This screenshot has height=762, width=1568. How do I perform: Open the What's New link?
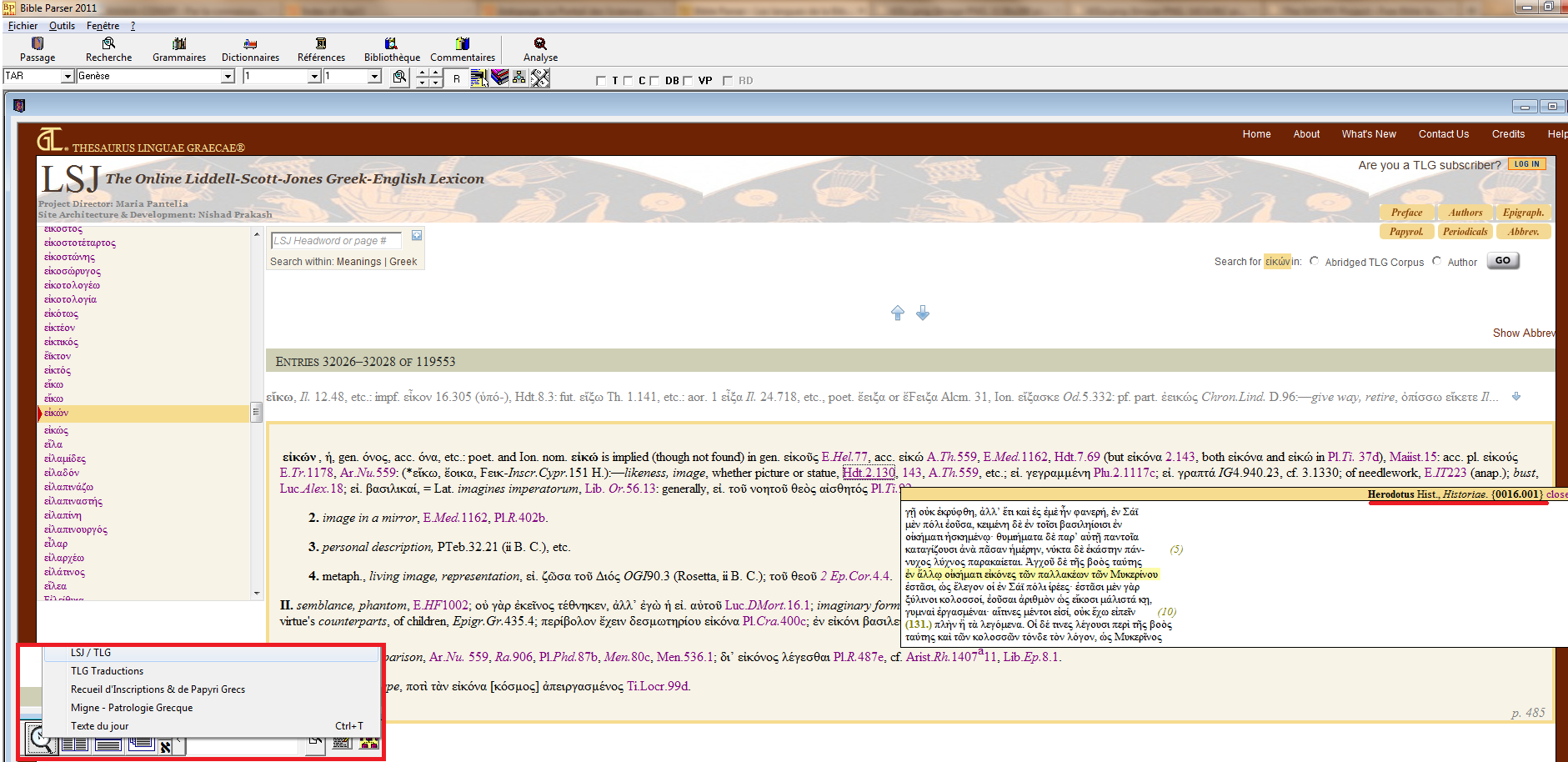pos(1369,134)
